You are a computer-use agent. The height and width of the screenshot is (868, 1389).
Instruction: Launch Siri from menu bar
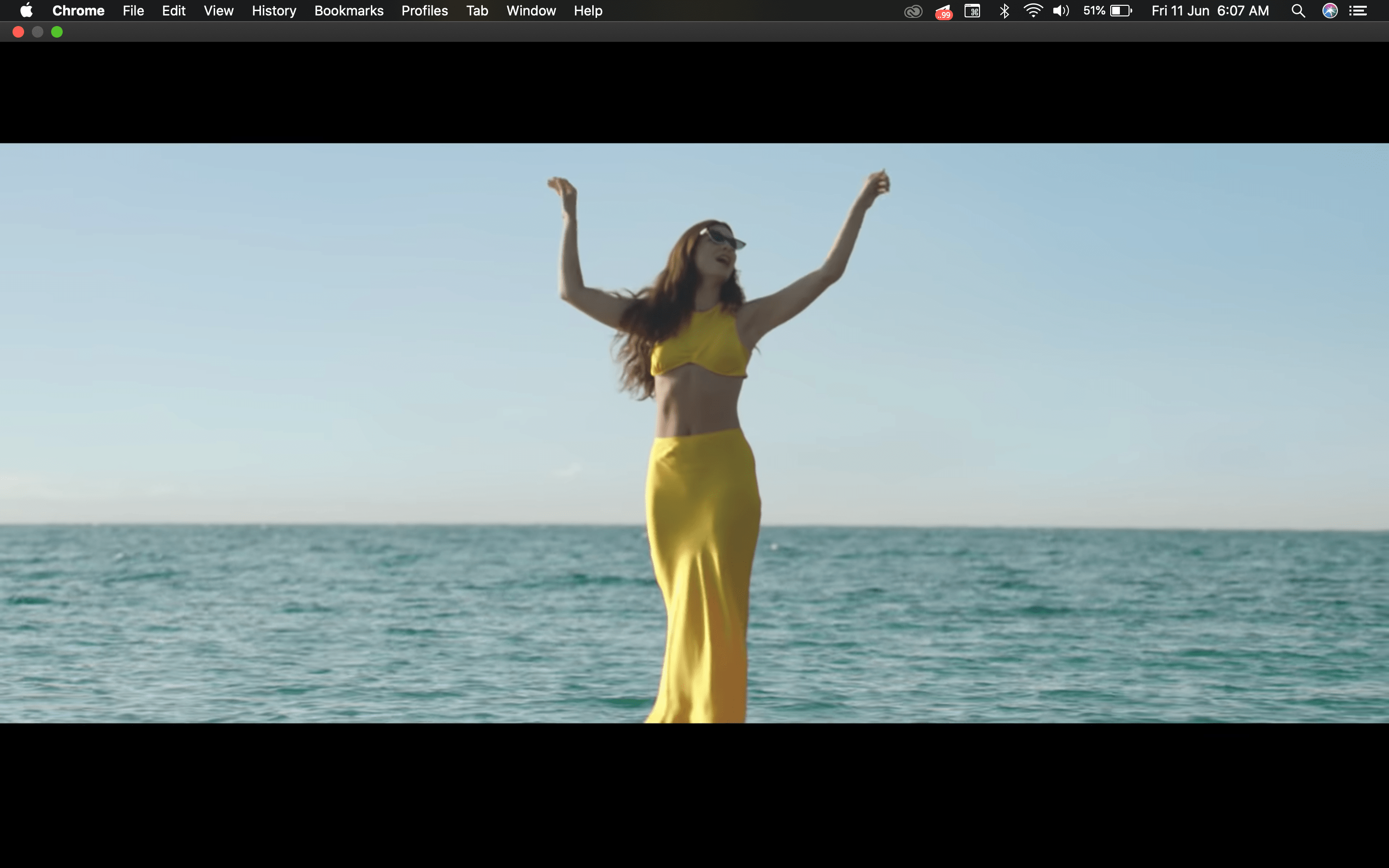[x=1330, y=11]
